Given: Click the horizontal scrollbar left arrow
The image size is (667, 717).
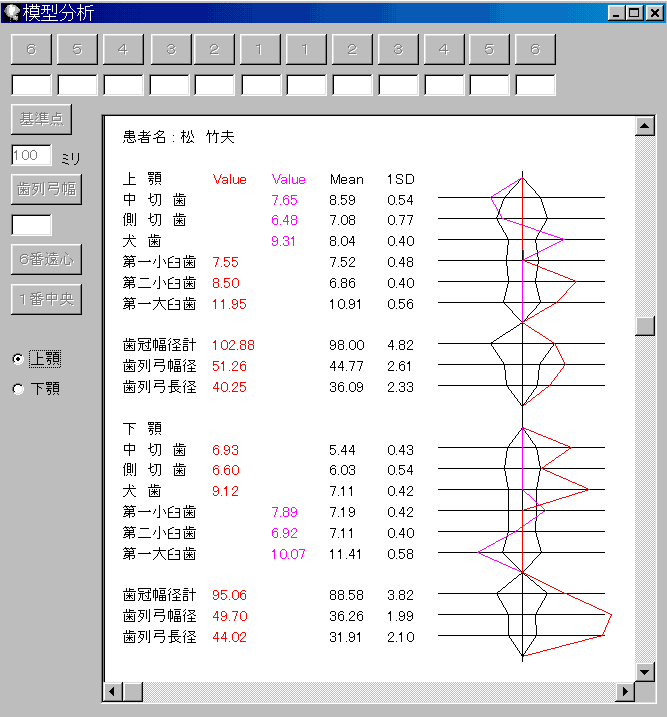Looking at the screenshot, I should pos(112,691).
